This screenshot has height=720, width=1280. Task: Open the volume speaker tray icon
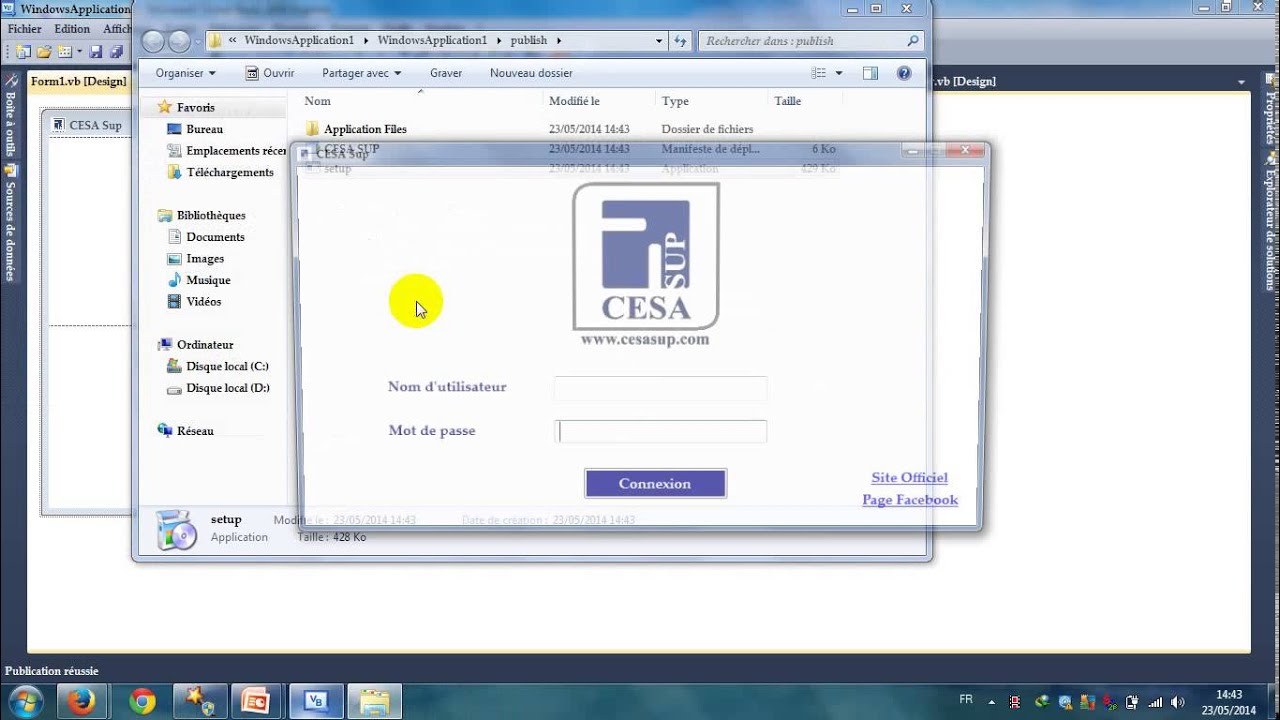coord(1178,702)
